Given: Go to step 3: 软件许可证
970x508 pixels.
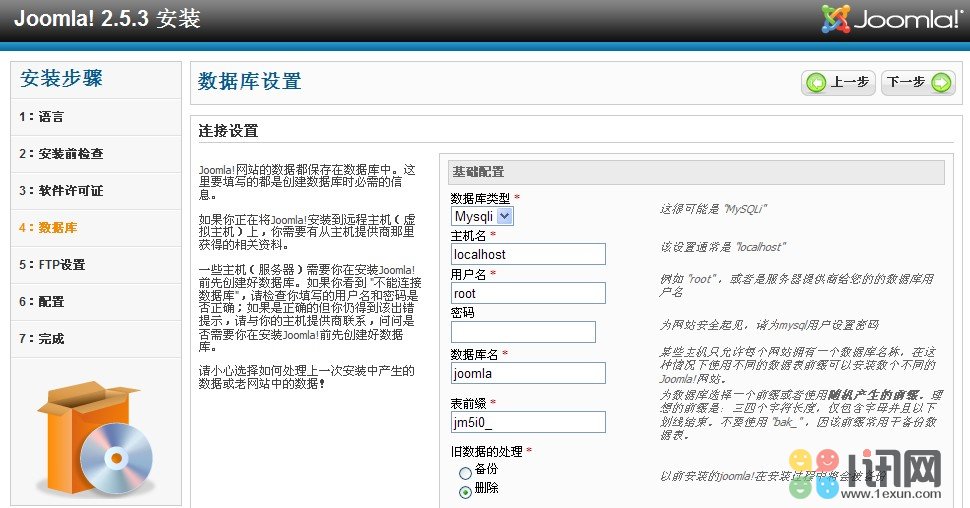Looking at the screenshot, I should click(x=60, y=191).
